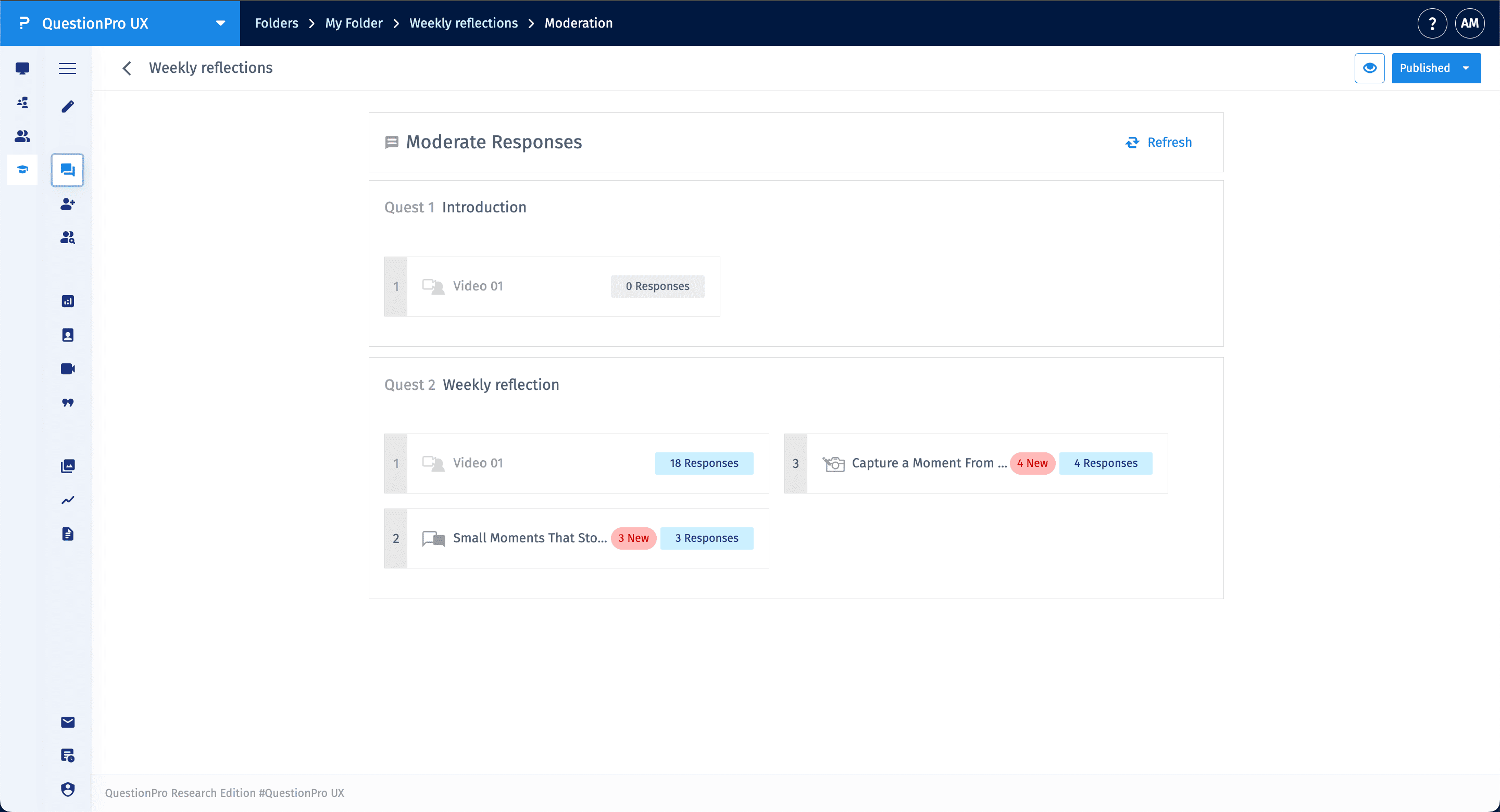The image size is (1500, 812).
Task: Click the 4 New red badge
Action: click(x=1032, y=463)
